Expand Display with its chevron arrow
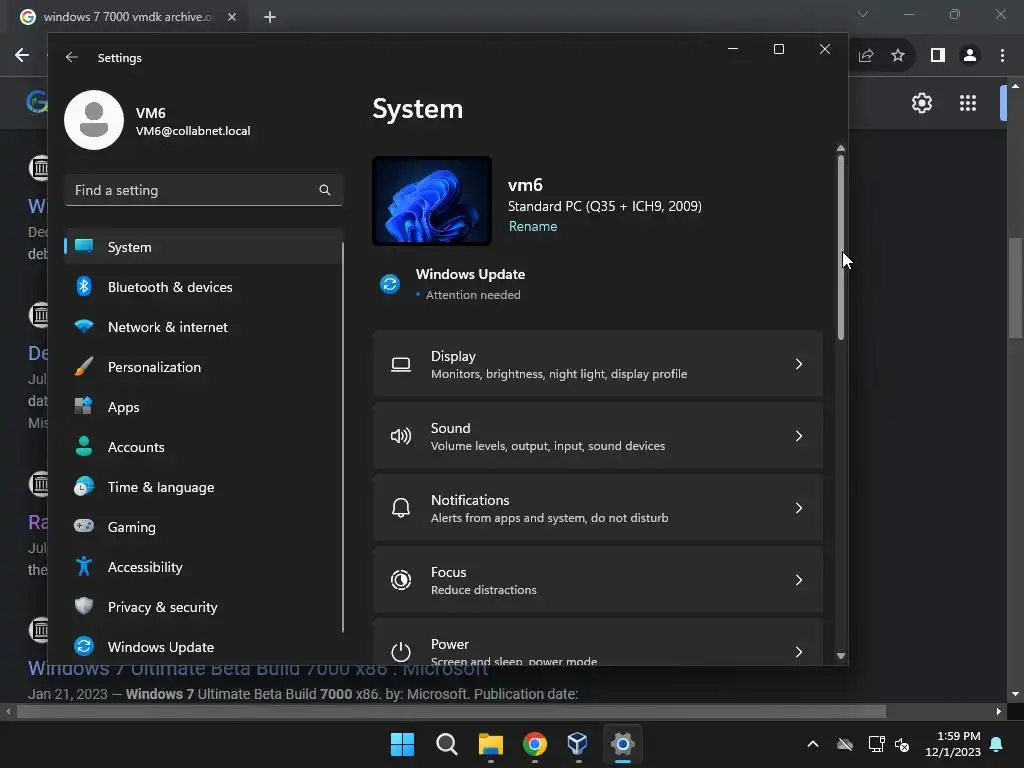The height and width of the screenshot is (768, 1024). [799, 364]
